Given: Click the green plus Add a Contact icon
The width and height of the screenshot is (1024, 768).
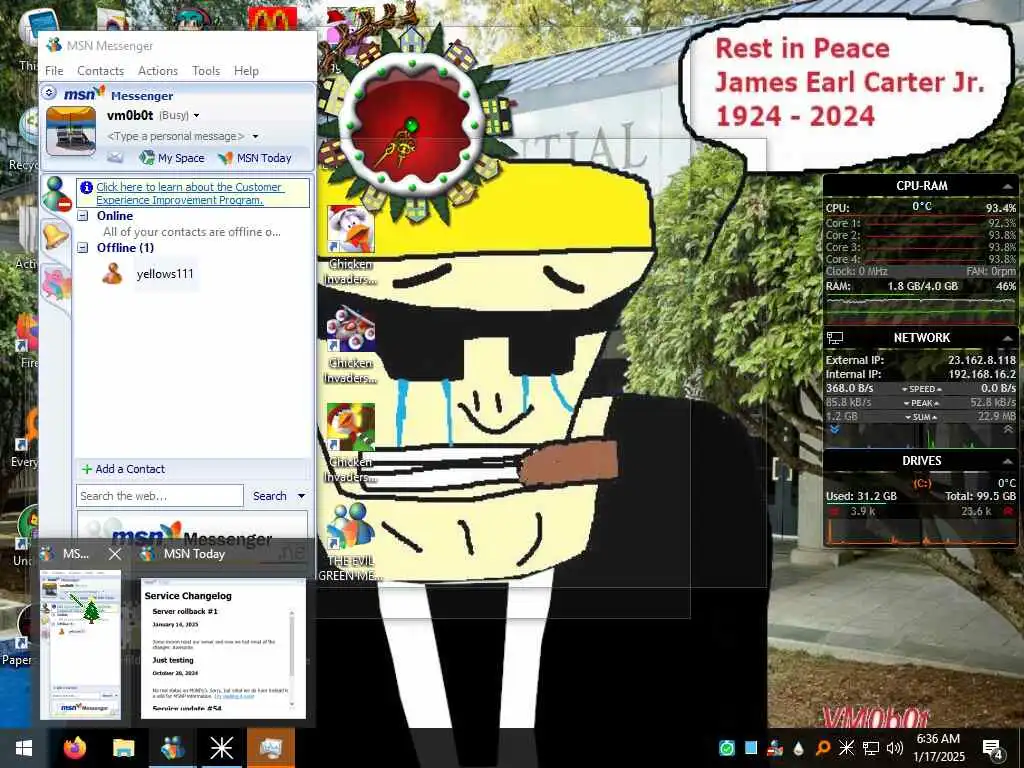Looking at the screenshot, I should tap(86, 469).
